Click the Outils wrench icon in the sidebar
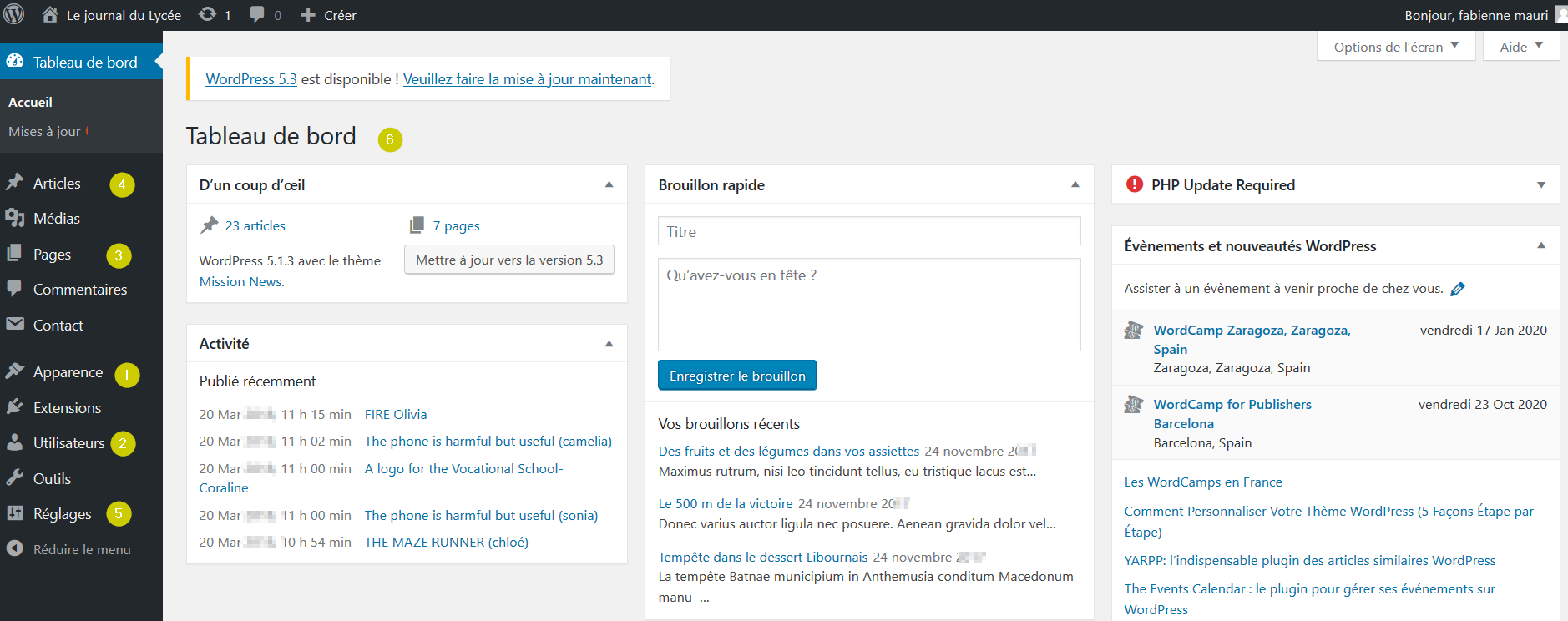 [x=14, y=477]
